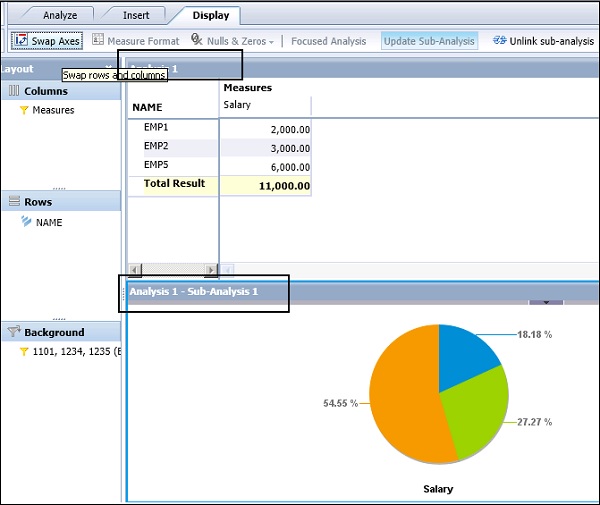This screenshot has height=505, width=600.
Task: Select the Display tab
Action: pyautogui.click(x=211, y=15)
